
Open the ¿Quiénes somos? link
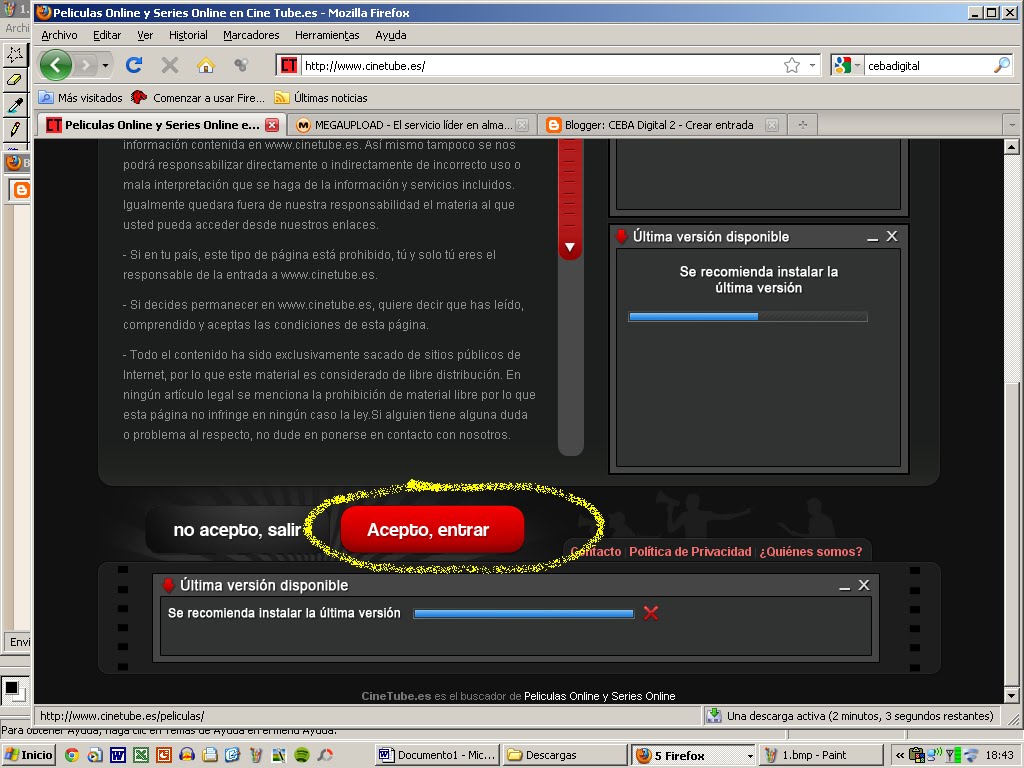[810, 552]
